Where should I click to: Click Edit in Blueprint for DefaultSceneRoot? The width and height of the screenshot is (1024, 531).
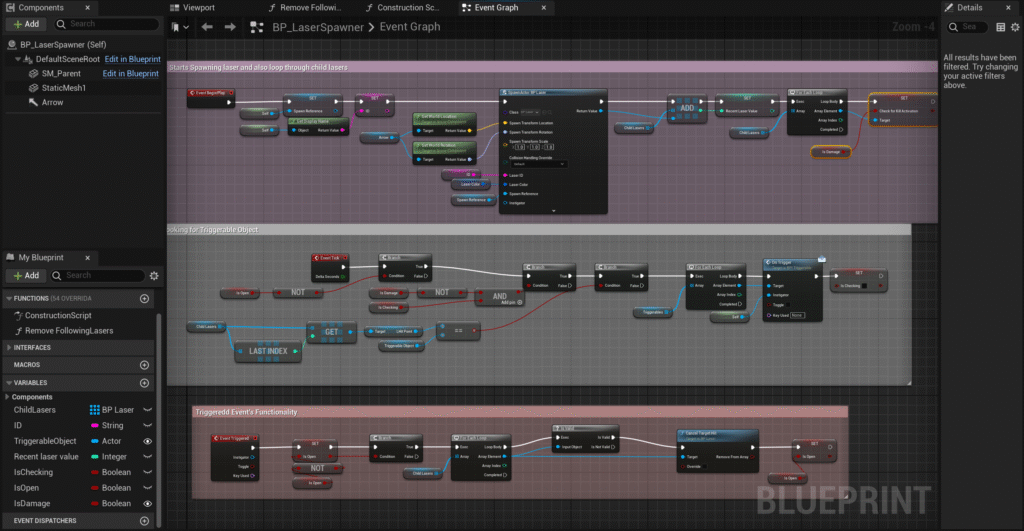[133, 59]
